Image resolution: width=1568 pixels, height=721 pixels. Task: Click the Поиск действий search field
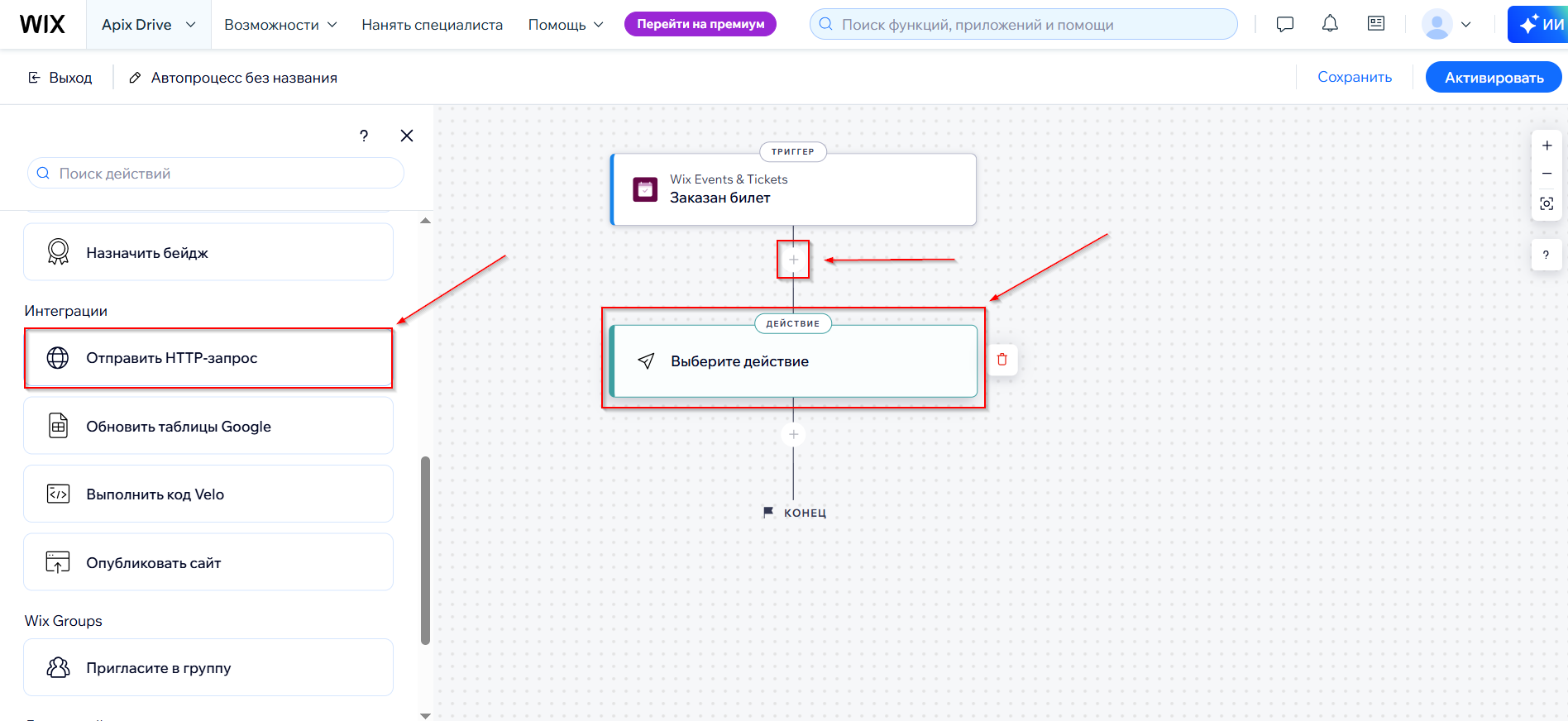point(216,174)
